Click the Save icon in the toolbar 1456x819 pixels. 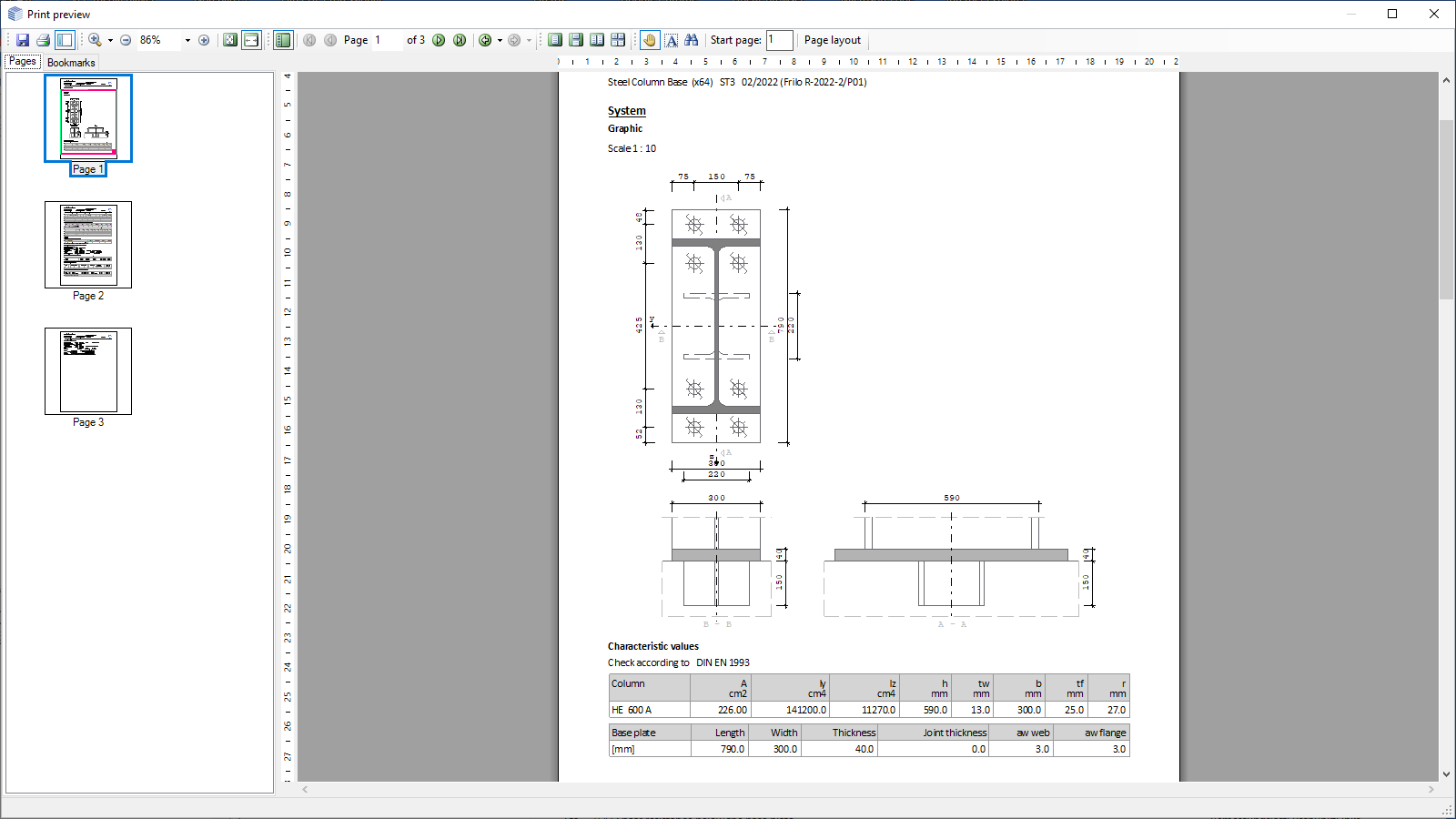(23, 40)
